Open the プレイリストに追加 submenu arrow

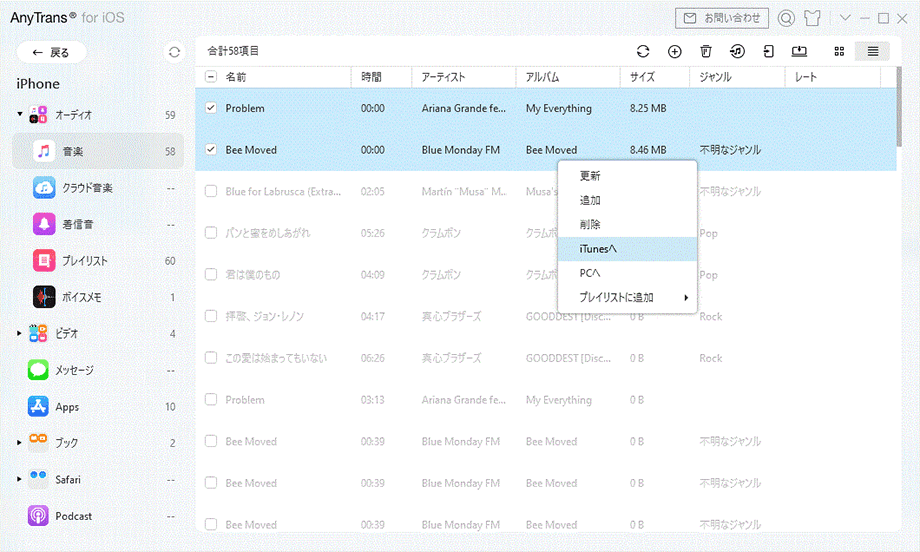coord(686,297)
